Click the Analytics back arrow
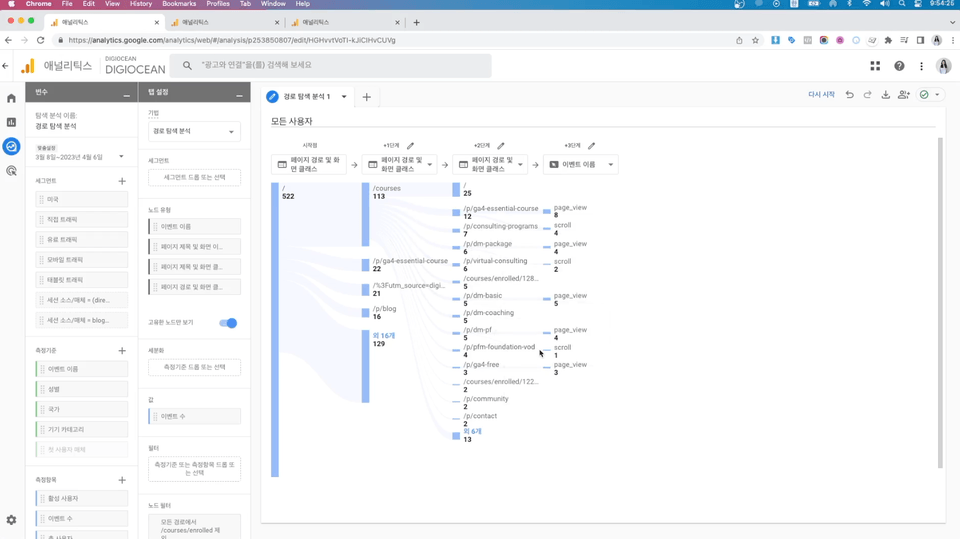Viewport: 960px width, 539px height. tap(6, 66)
